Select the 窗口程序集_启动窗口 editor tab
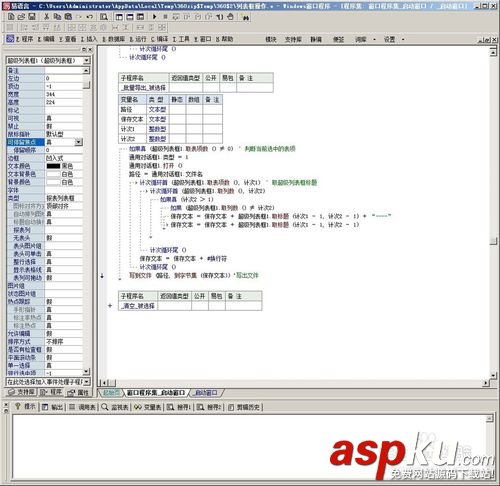This screenshot has height=486, width=500. [x=155, y=393]
